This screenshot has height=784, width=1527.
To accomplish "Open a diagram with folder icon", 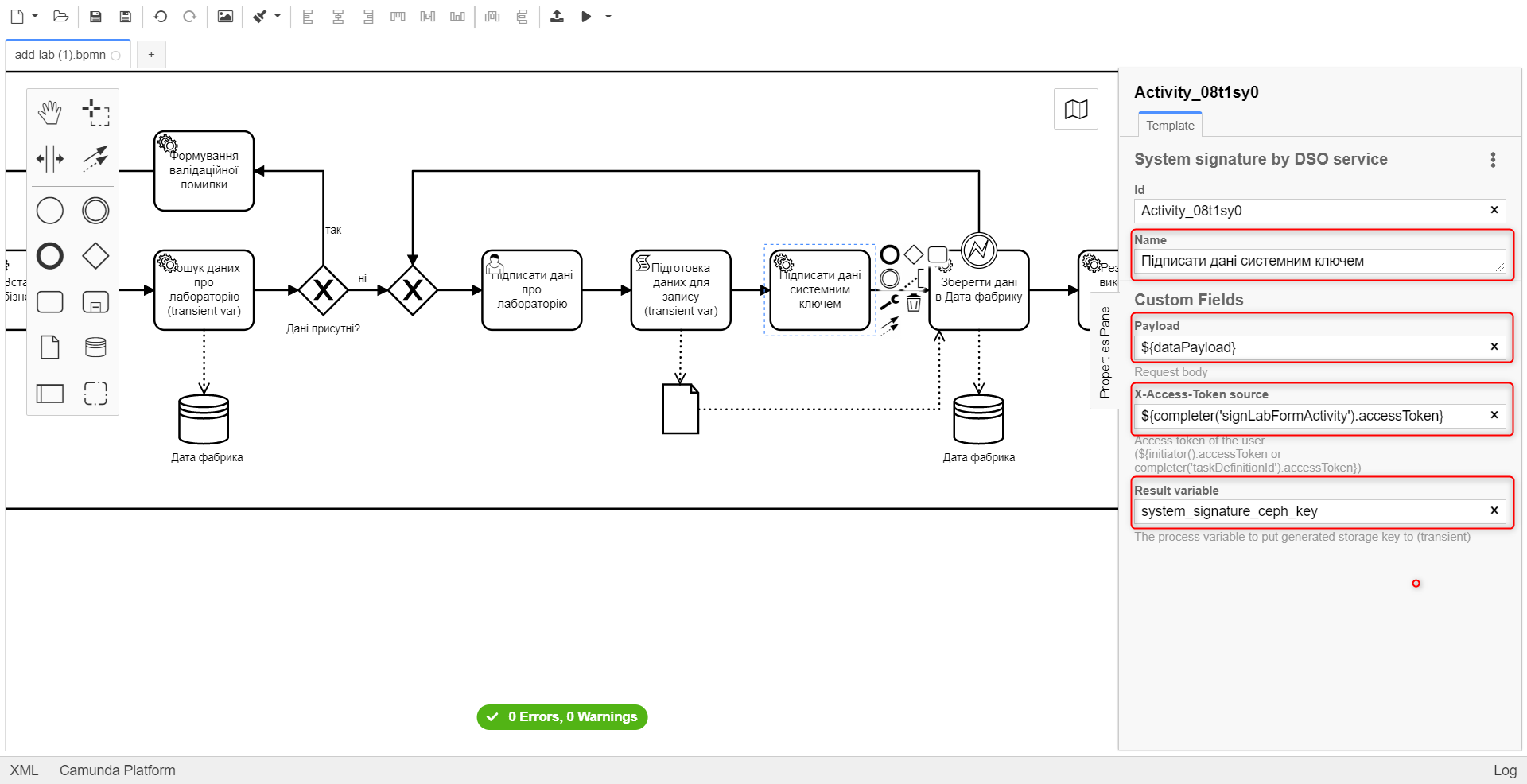I will (60, 16).
